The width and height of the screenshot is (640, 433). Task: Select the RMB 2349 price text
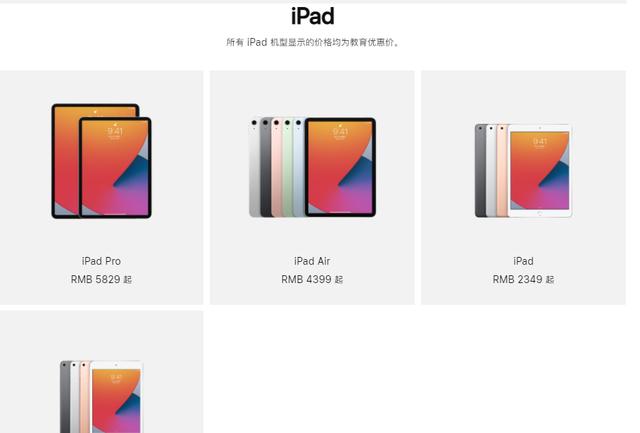tap(523, 280)
